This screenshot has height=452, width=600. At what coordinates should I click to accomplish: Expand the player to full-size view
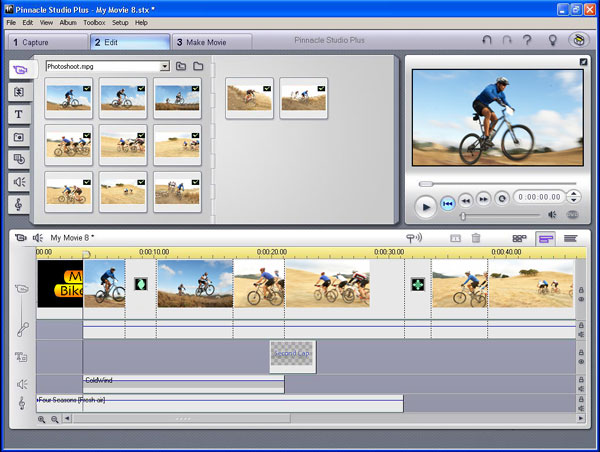click(582, 62)
